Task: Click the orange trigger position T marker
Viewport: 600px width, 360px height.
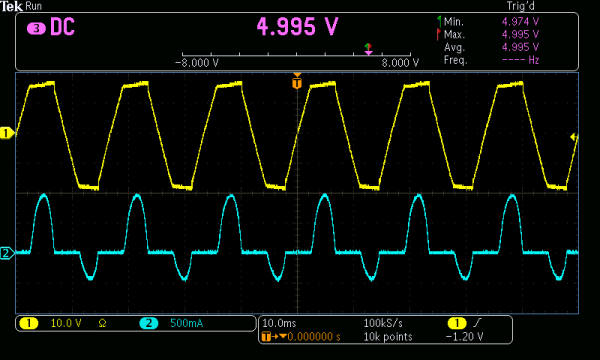Action: pos(297,83)
